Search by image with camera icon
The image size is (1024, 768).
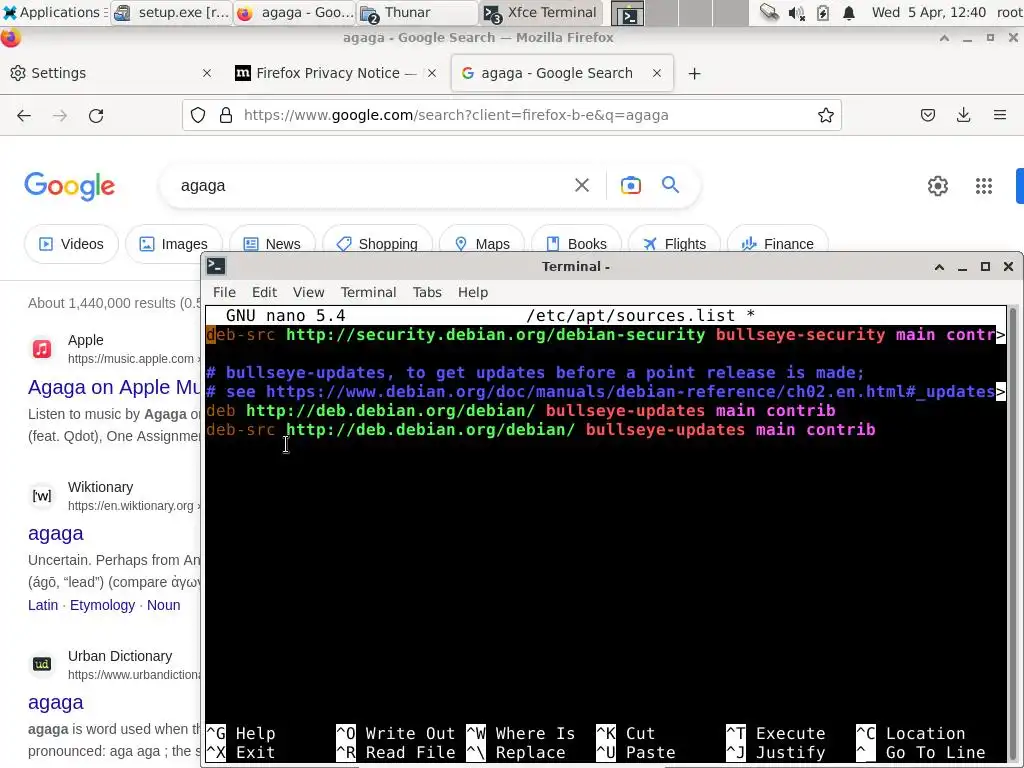631,185
